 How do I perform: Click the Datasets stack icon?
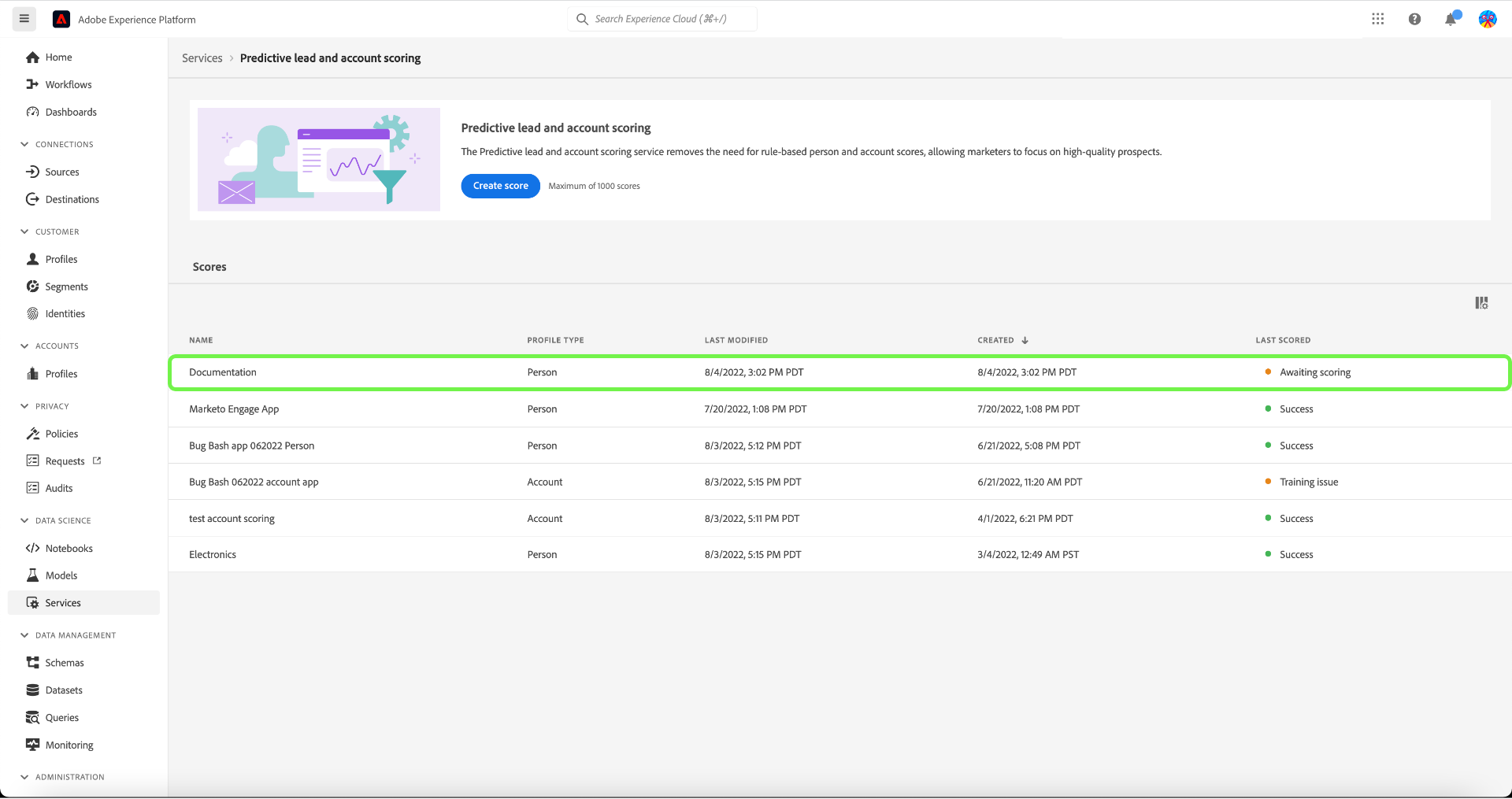(32, 690)
